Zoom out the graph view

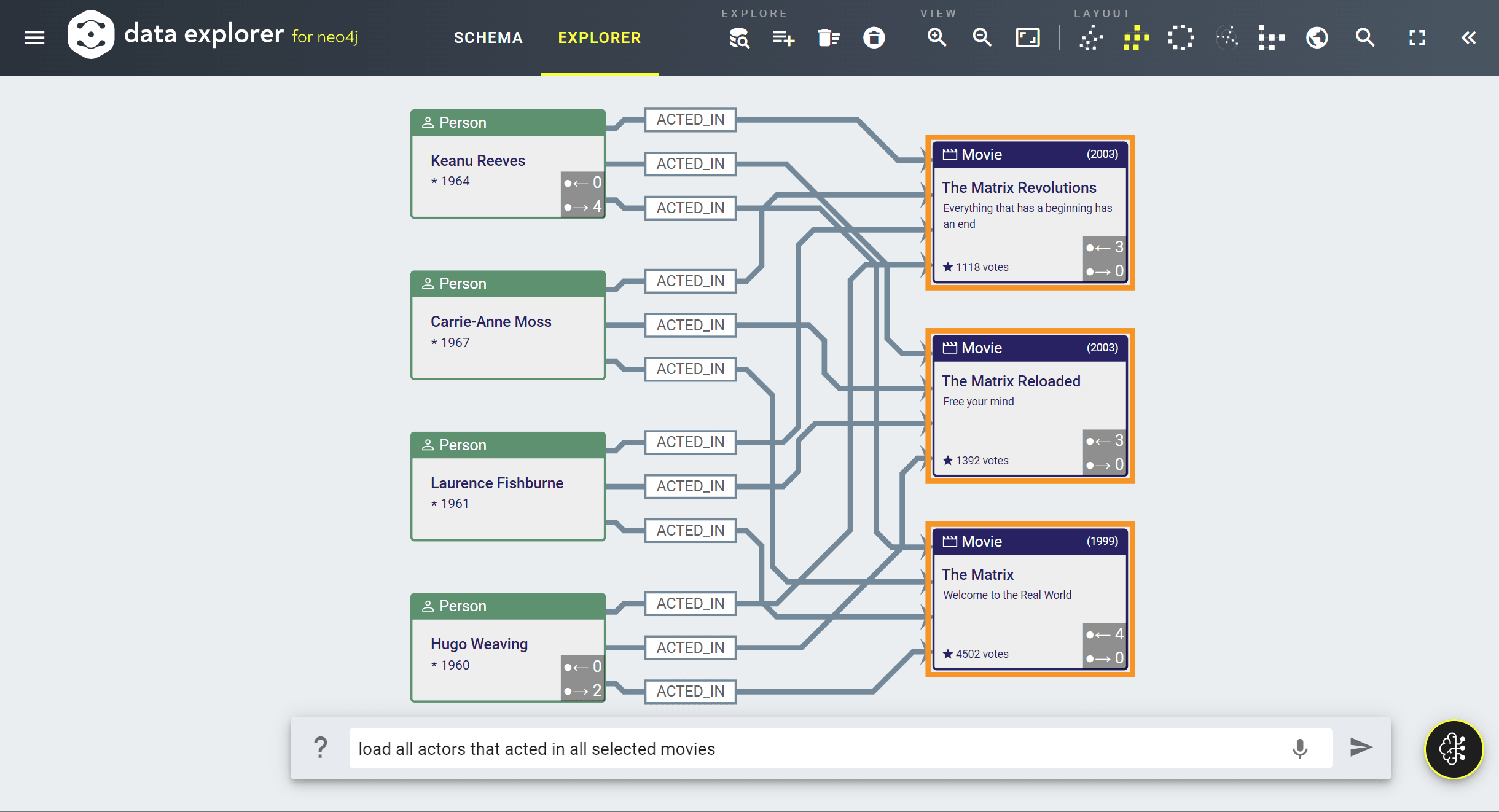click(x=982, y=38)
